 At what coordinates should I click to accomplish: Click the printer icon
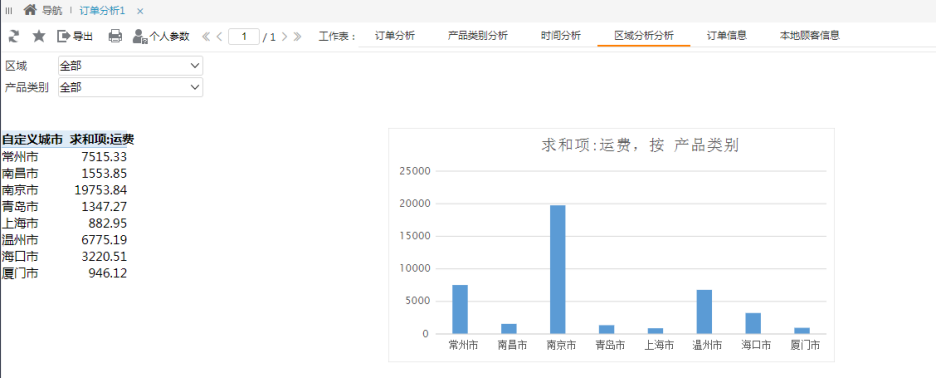tap(115, 36)
